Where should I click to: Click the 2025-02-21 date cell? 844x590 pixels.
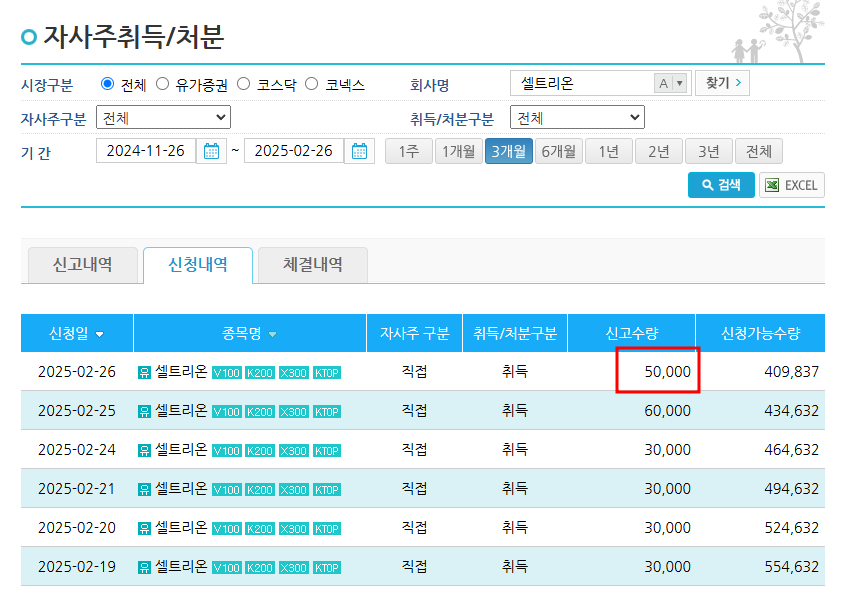76,489
